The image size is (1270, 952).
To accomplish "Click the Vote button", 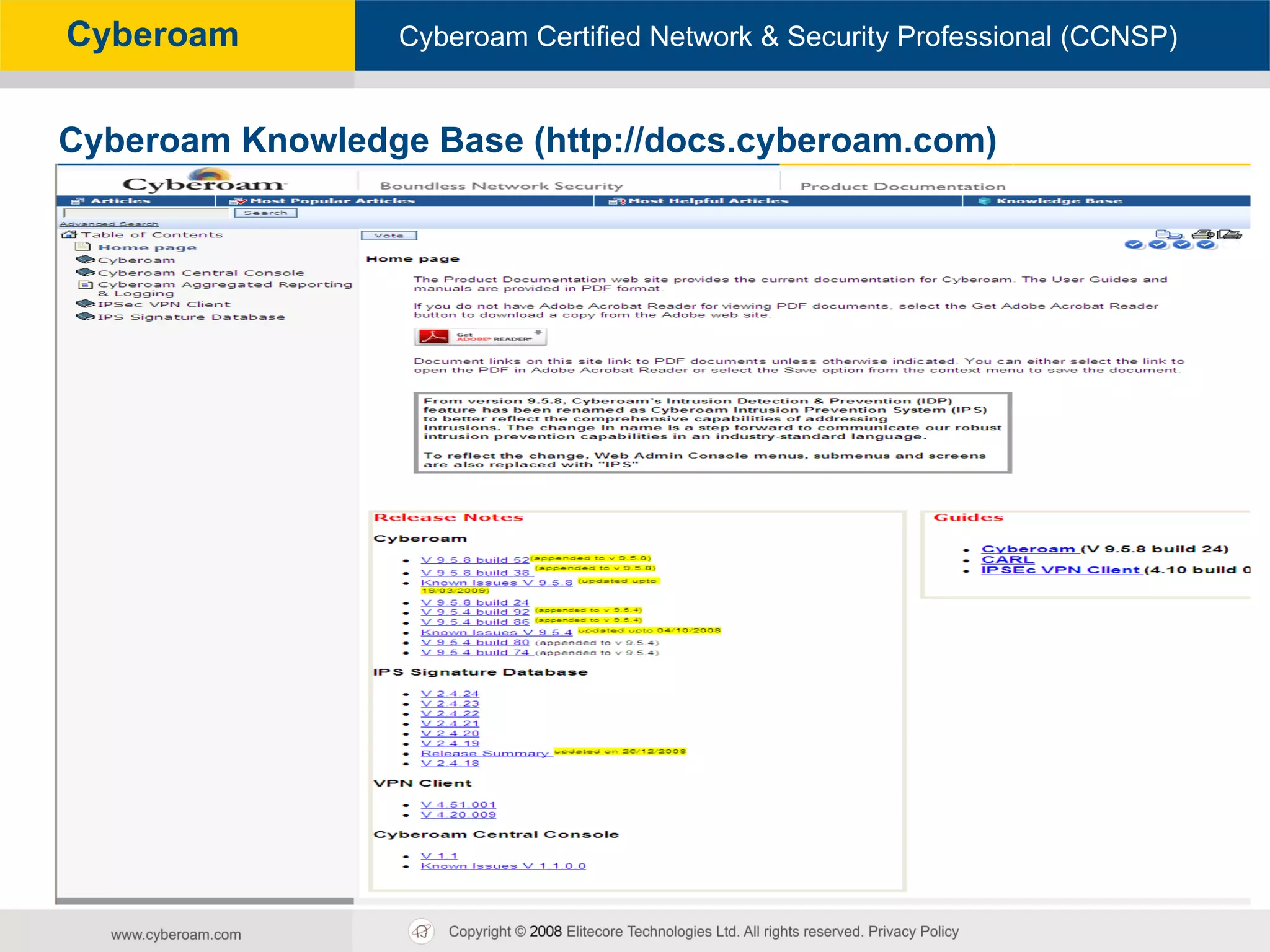I will tap(389, 236).
